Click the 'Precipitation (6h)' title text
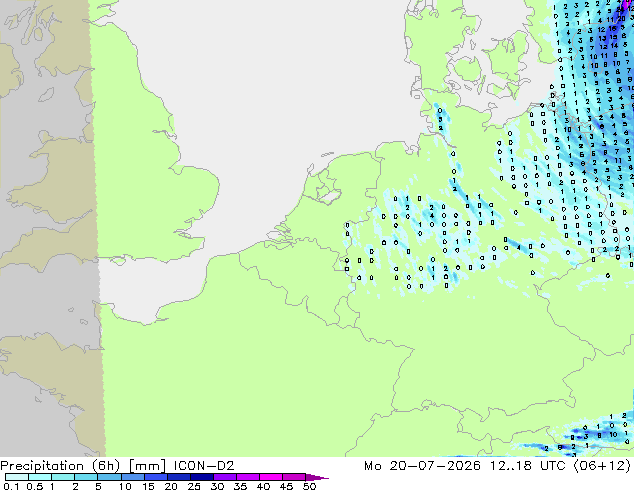Screen dimensions: 634x490 [x=60, y=466]
